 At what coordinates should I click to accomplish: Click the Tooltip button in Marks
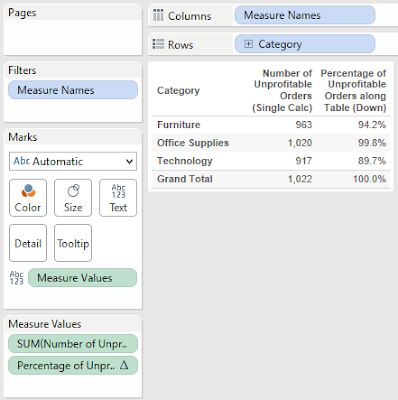coord(73,243)
